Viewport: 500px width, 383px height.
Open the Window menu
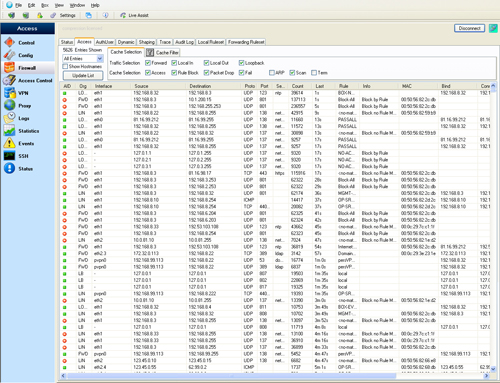pos(77,5)
